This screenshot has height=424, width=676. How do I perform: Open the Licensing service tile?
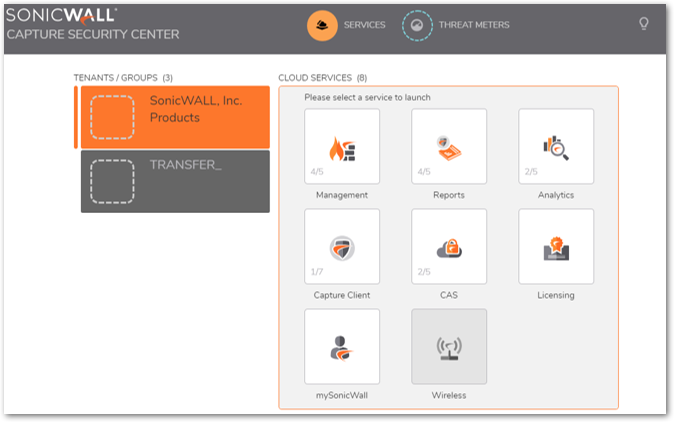click(x=556, y=246)
